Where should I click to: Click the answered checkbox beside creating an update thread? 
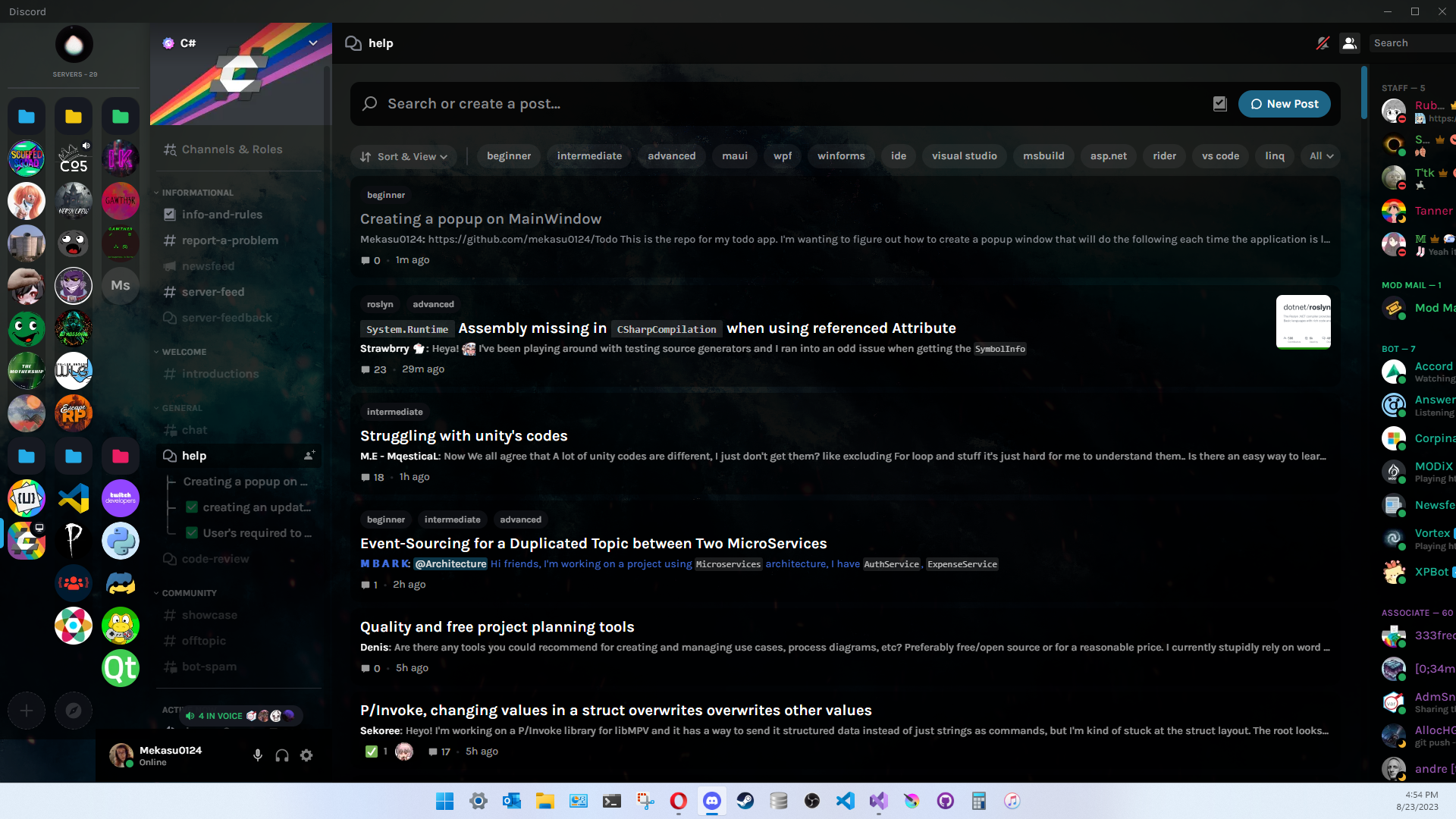[192, 507]
